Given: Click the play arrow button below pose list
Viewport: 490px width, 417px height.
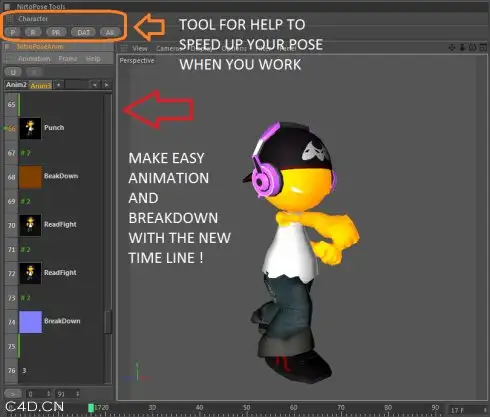Looking at the screenshot, I should 13,394.
